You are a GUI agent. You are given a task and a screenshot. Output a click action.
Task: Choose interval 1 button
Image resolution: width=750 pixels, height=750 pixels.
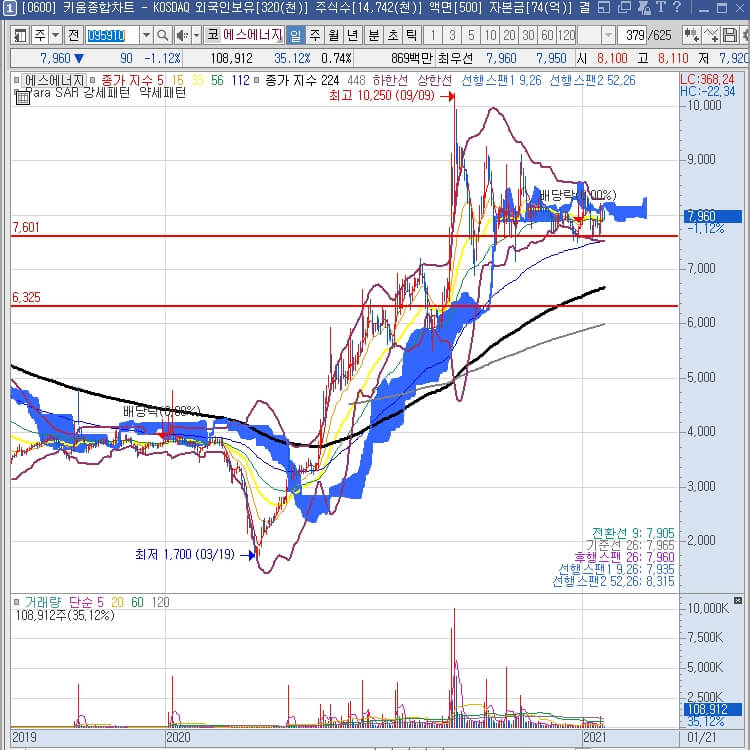tap(433, 35)
